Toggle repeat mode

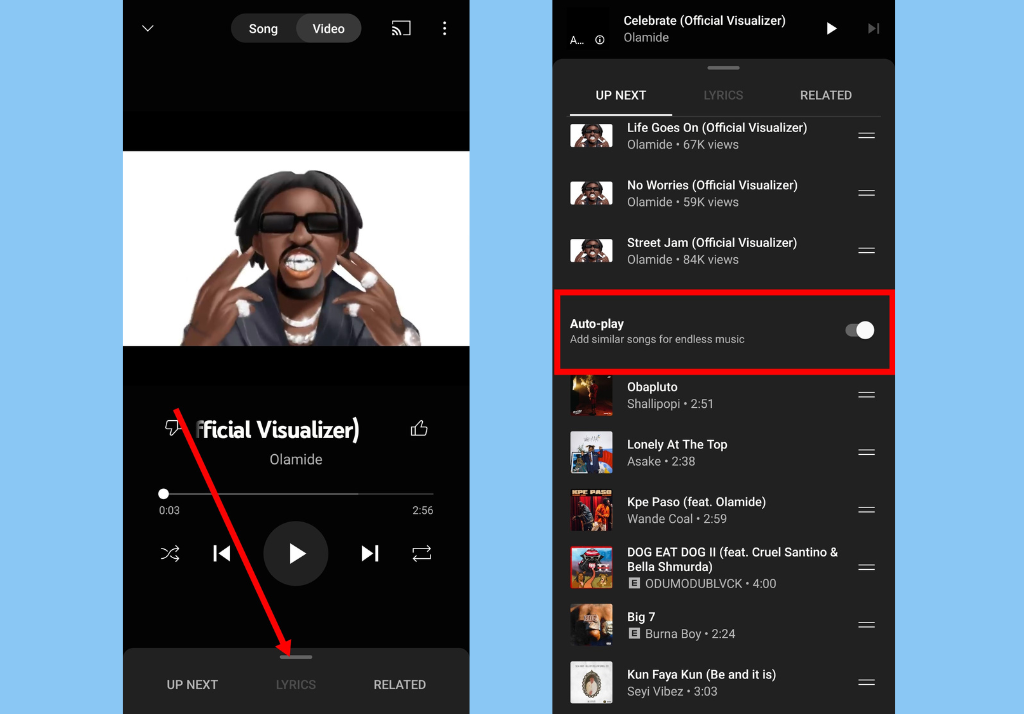(x=422, y=554)
